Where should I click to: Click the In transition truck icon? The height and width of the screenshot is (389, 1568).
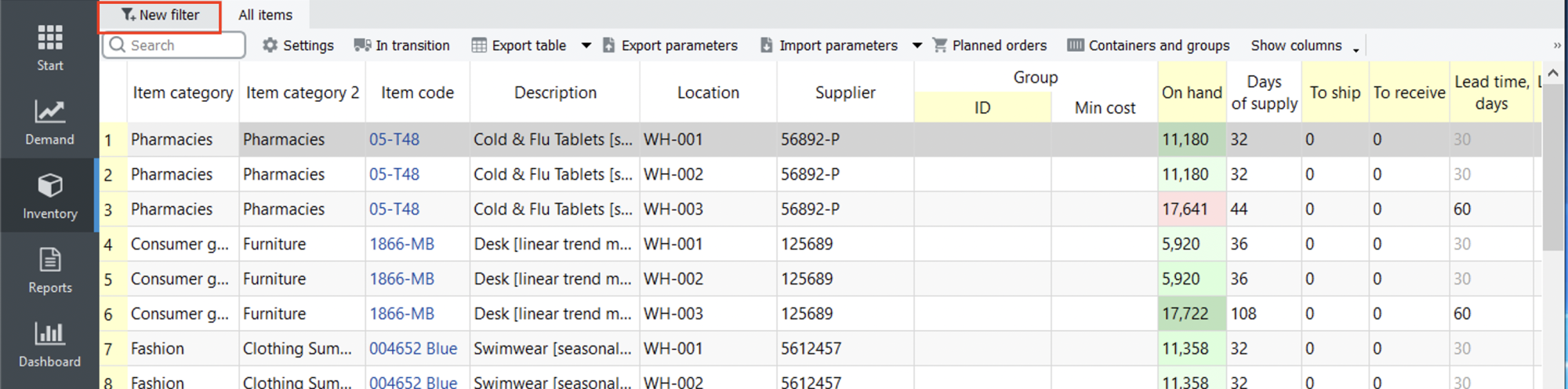362,45
